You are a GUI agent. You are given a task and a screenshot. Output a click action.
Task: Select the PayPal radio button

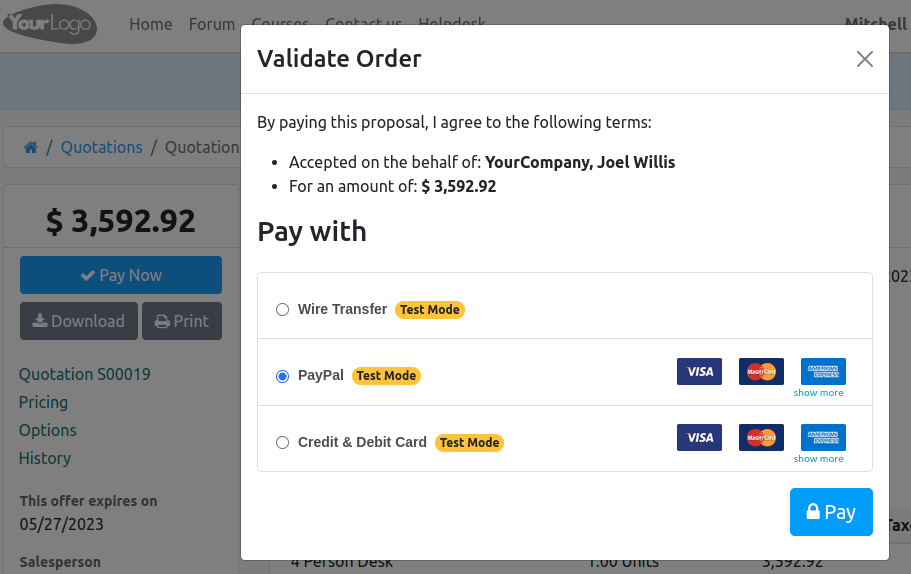click(282, 376)
